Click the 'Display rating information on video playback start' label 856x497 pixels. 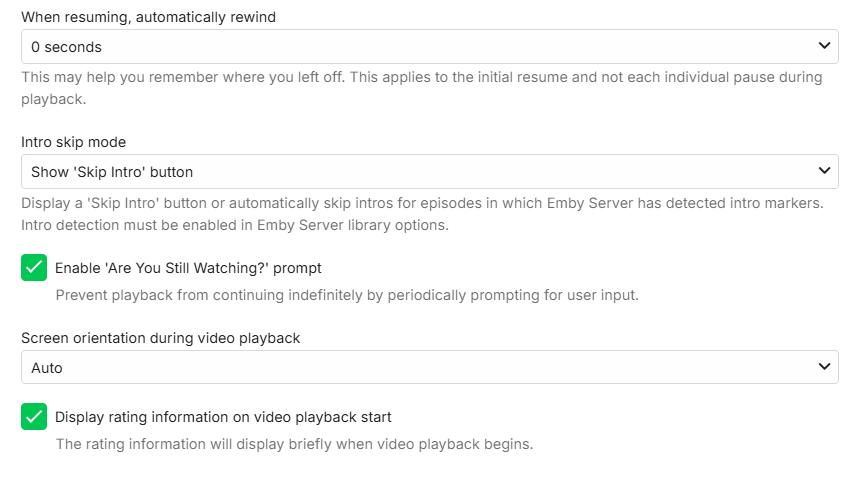coord(223,417)
